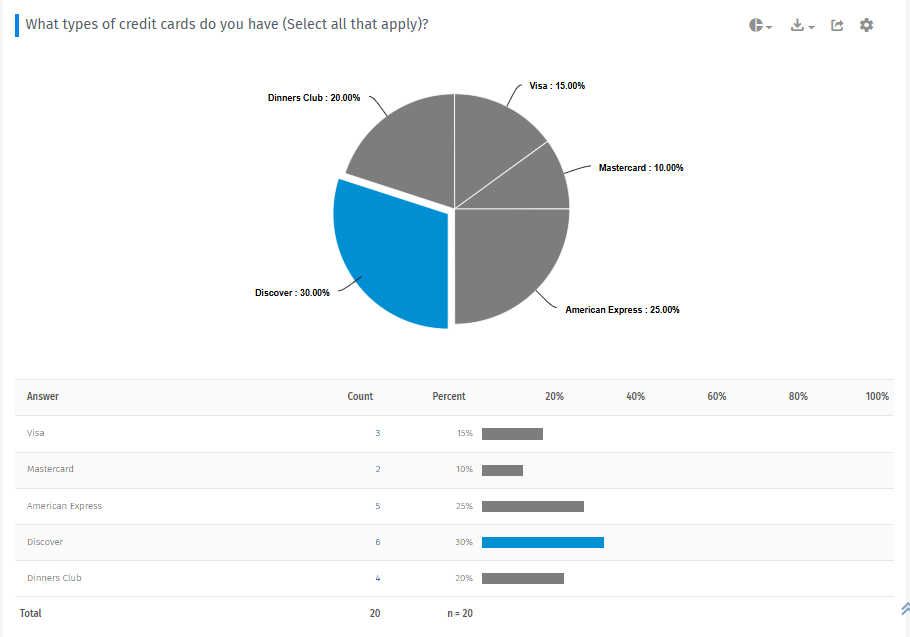Open the settings gear icon
910x637 pixels.
866,25
